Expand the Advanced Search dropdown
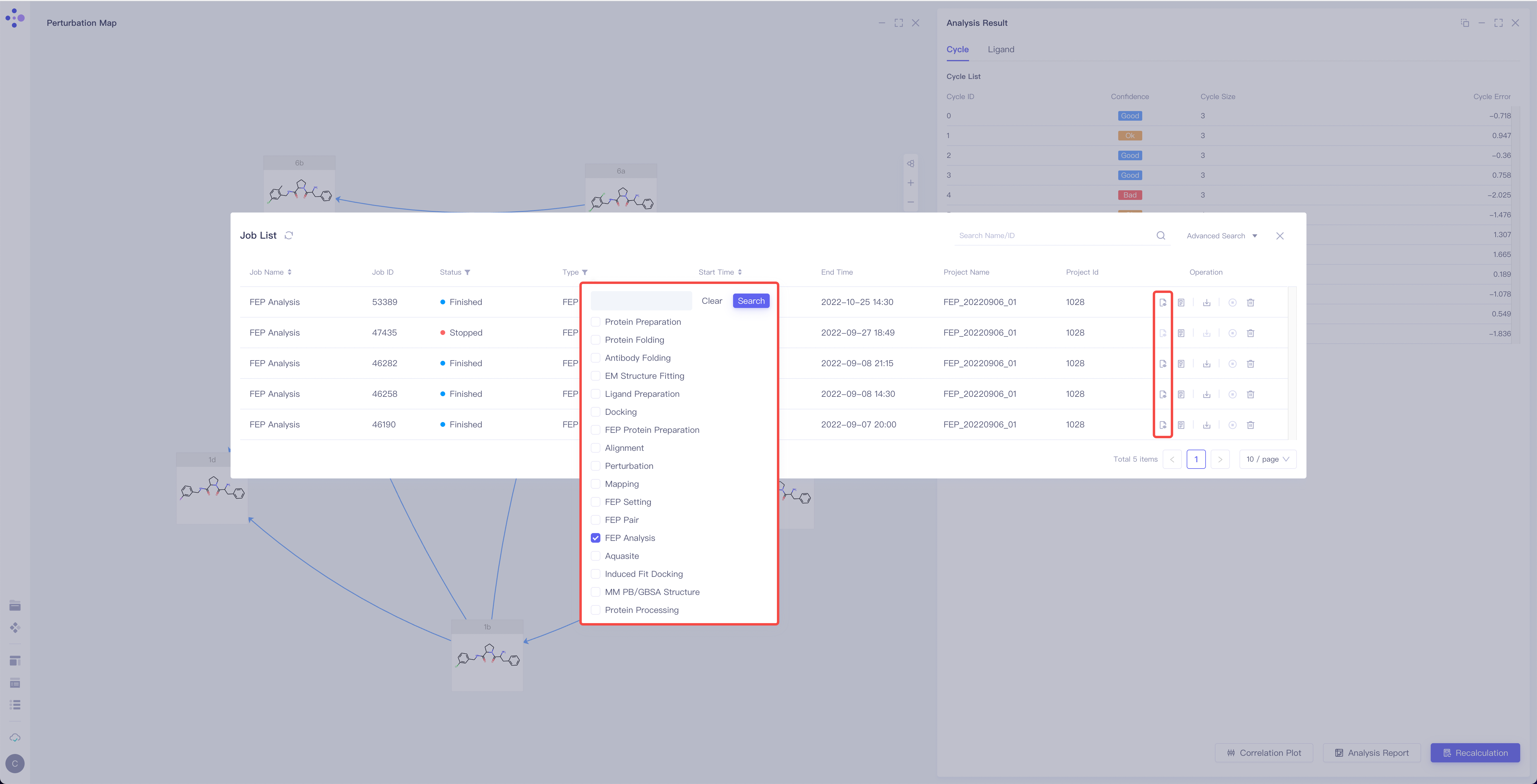Screen dimensions: 1537x784 (x=1221, y=236)
